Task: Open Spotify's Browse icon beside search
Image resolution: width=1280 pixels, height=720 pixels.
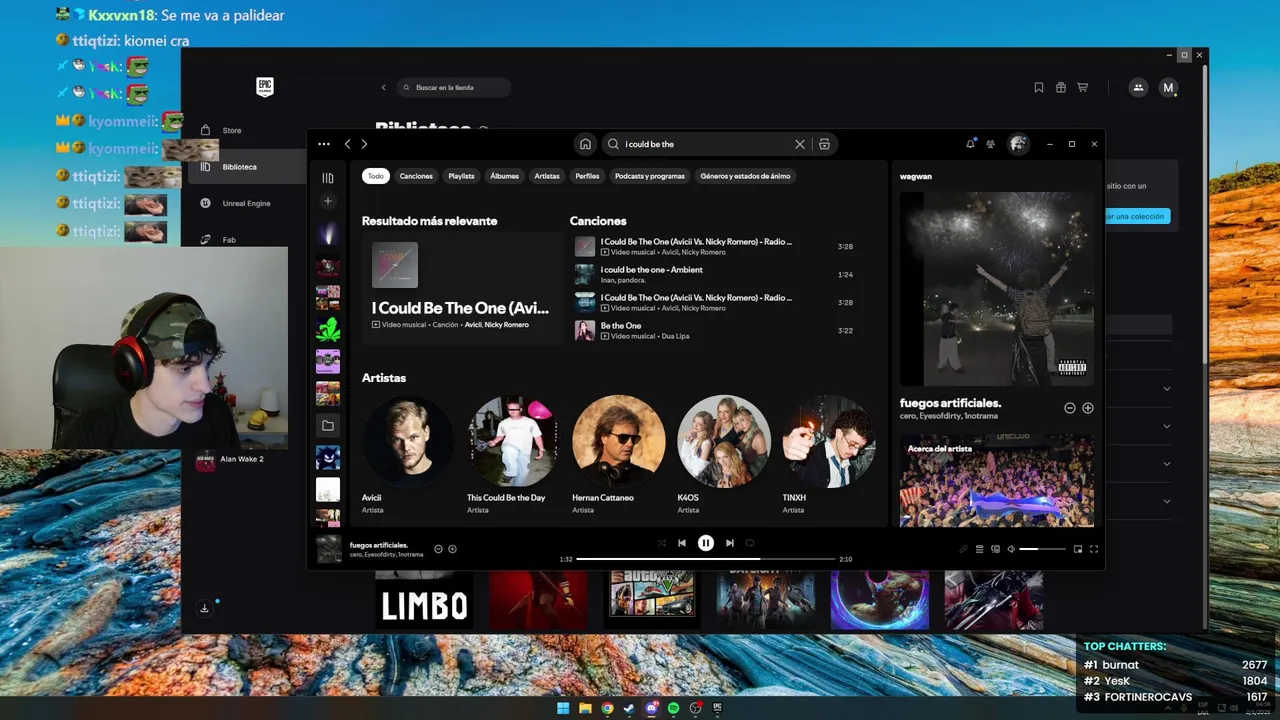Action: point(824,144)
